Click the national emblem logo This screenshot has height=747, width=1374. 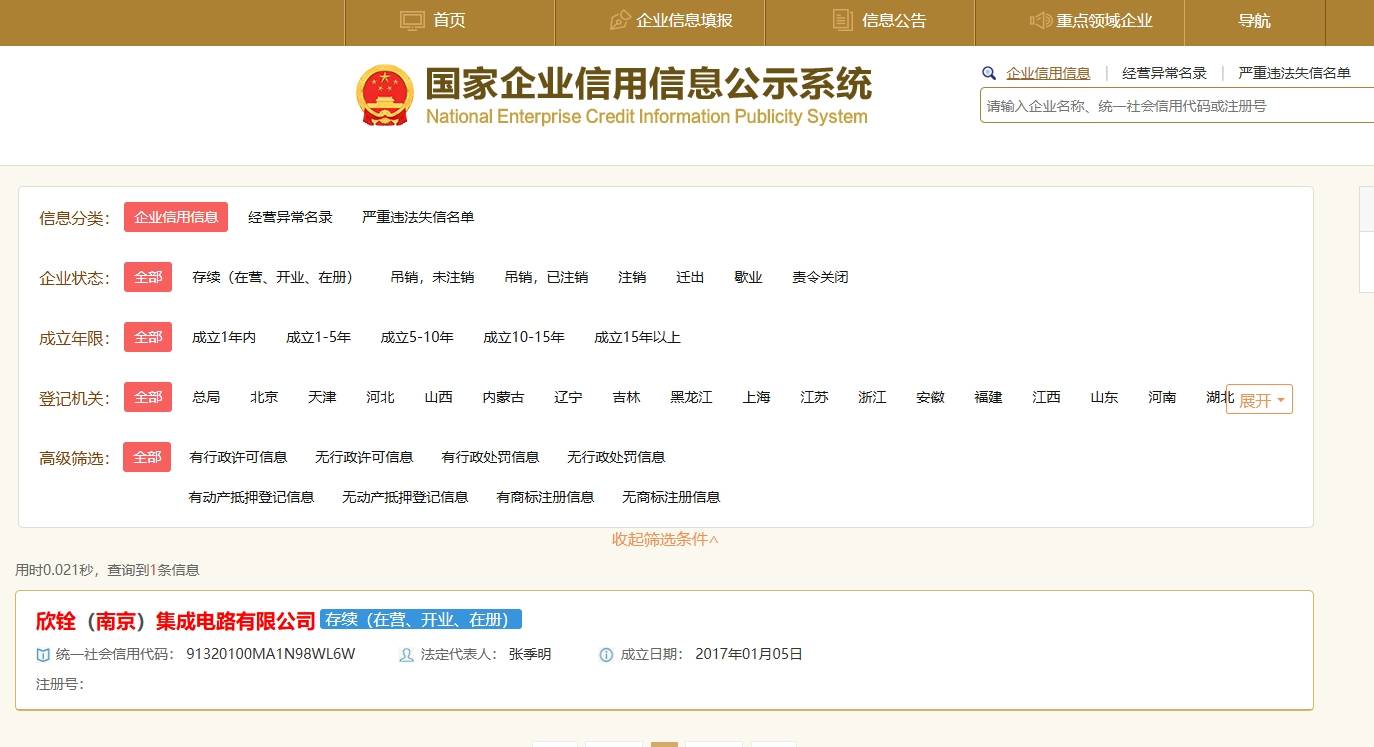[385, 95]
